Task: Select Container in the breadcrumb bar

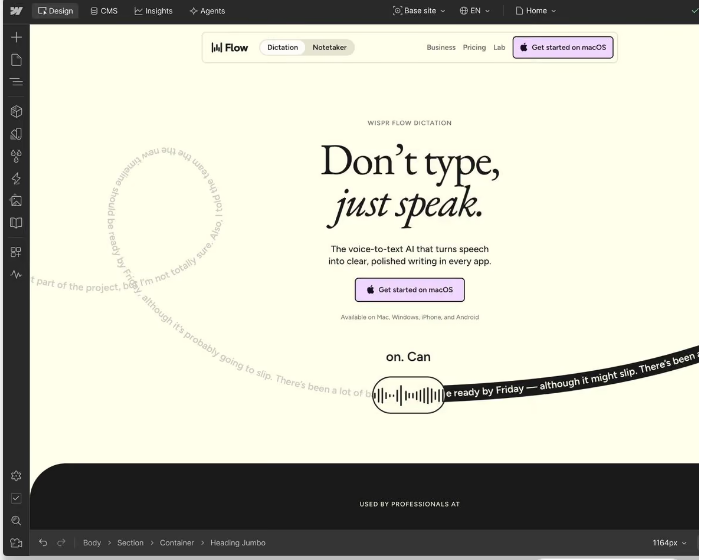Action: pos(177,543)
